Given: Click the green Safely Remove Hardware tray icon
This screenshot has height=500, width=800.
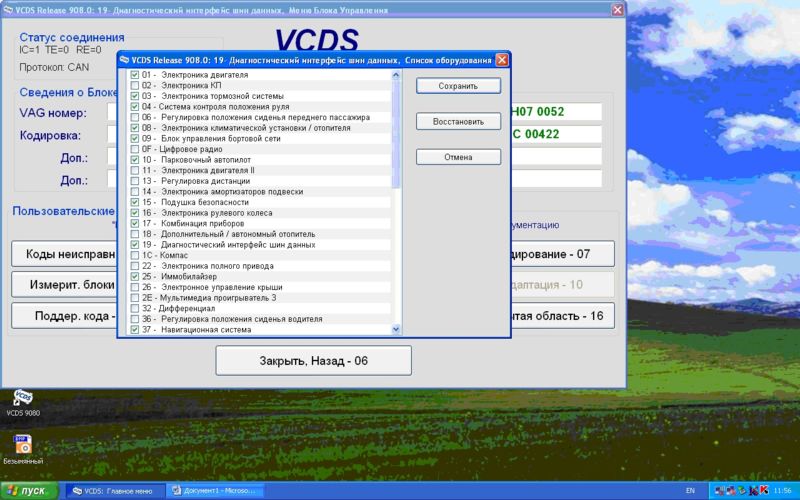Looking at the screenshot, I should [742, 490].
